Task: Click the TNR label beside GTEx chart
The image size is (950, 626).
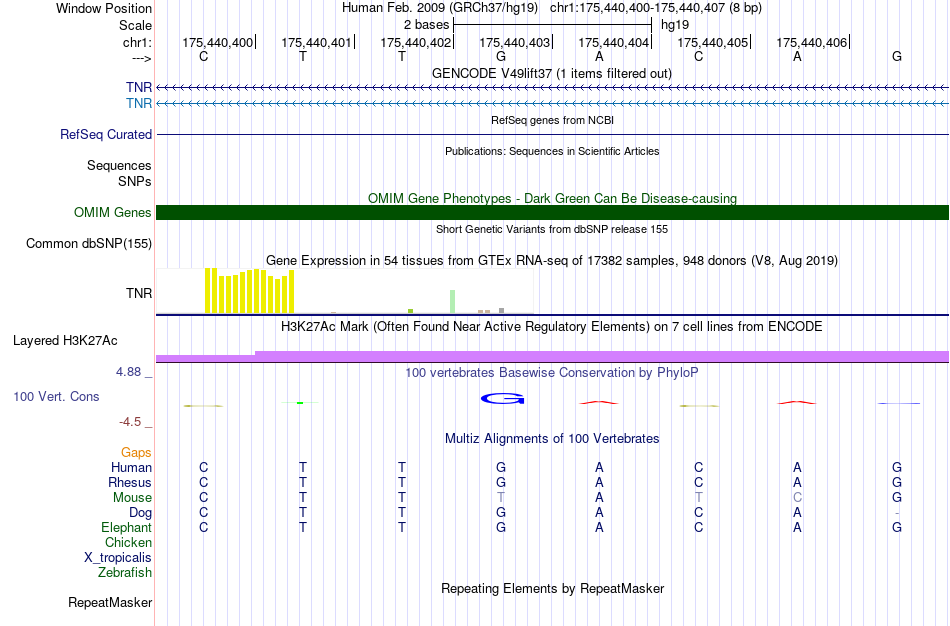Action: tap(139, 293)
